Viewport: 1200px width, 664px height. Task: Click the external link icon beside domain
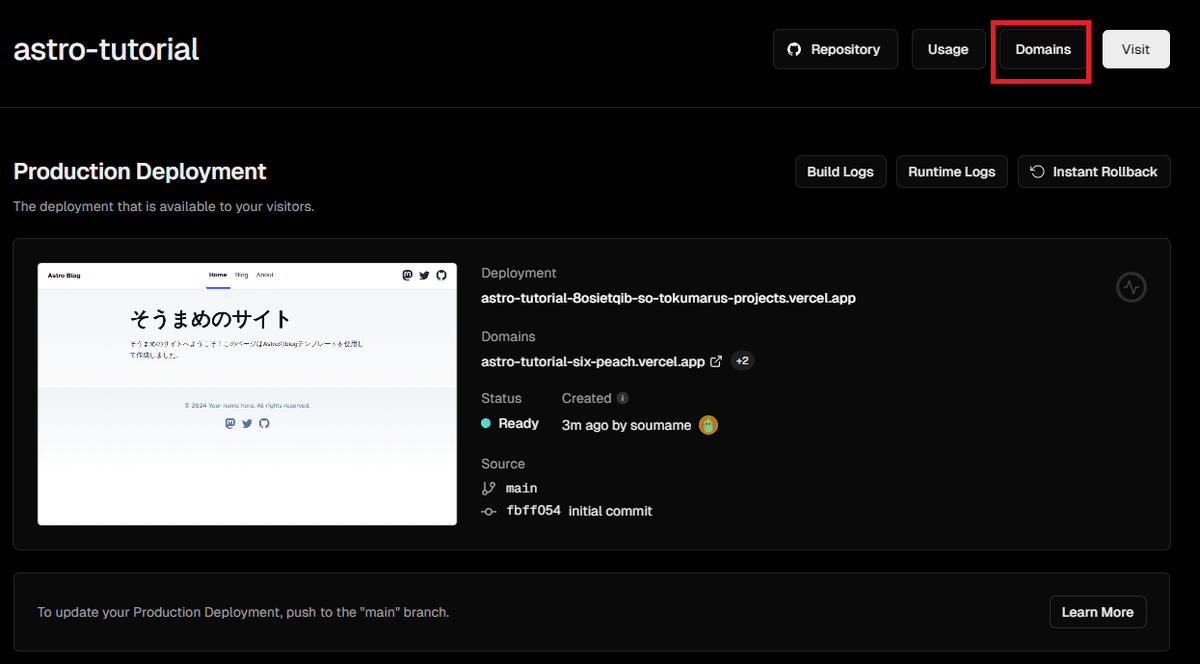[716, 362]
